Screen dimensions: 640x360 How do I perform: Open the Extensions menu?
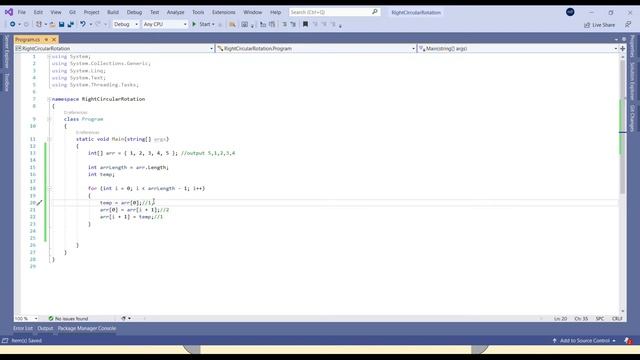[x=224, y=12]
